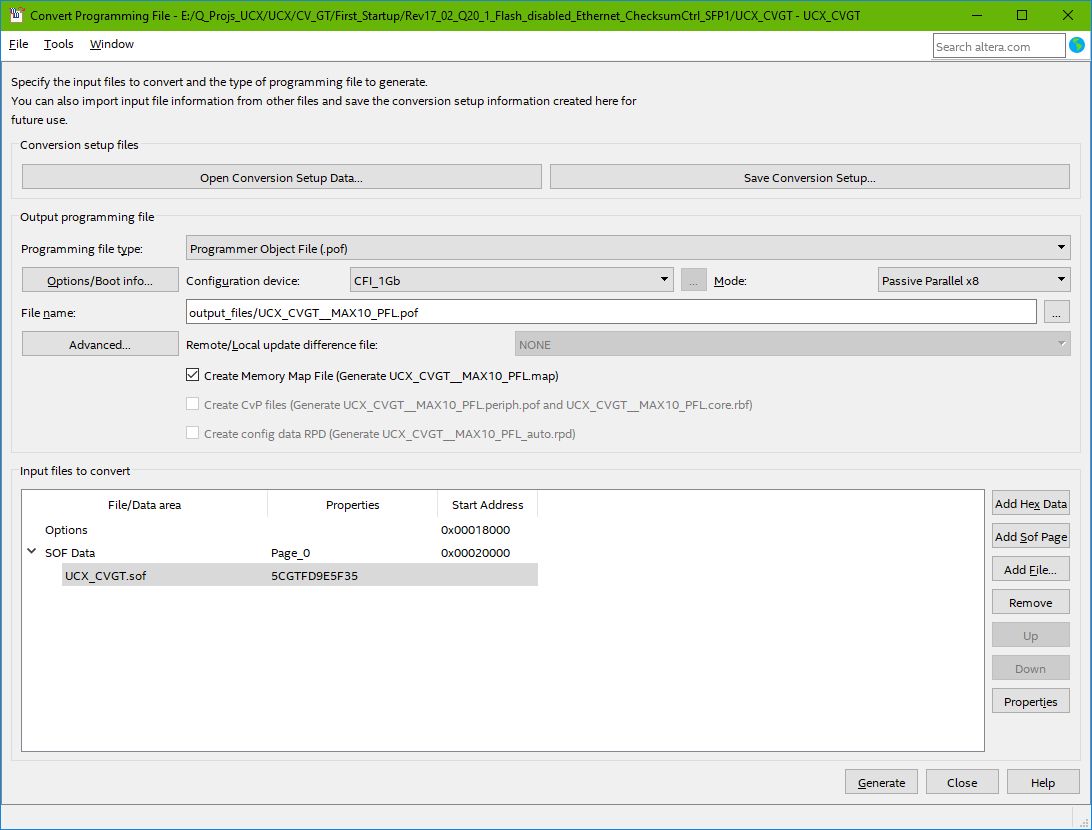The image size is (1092, 830).
Task: Click the Close button at bottom
Action: point(962,782)
